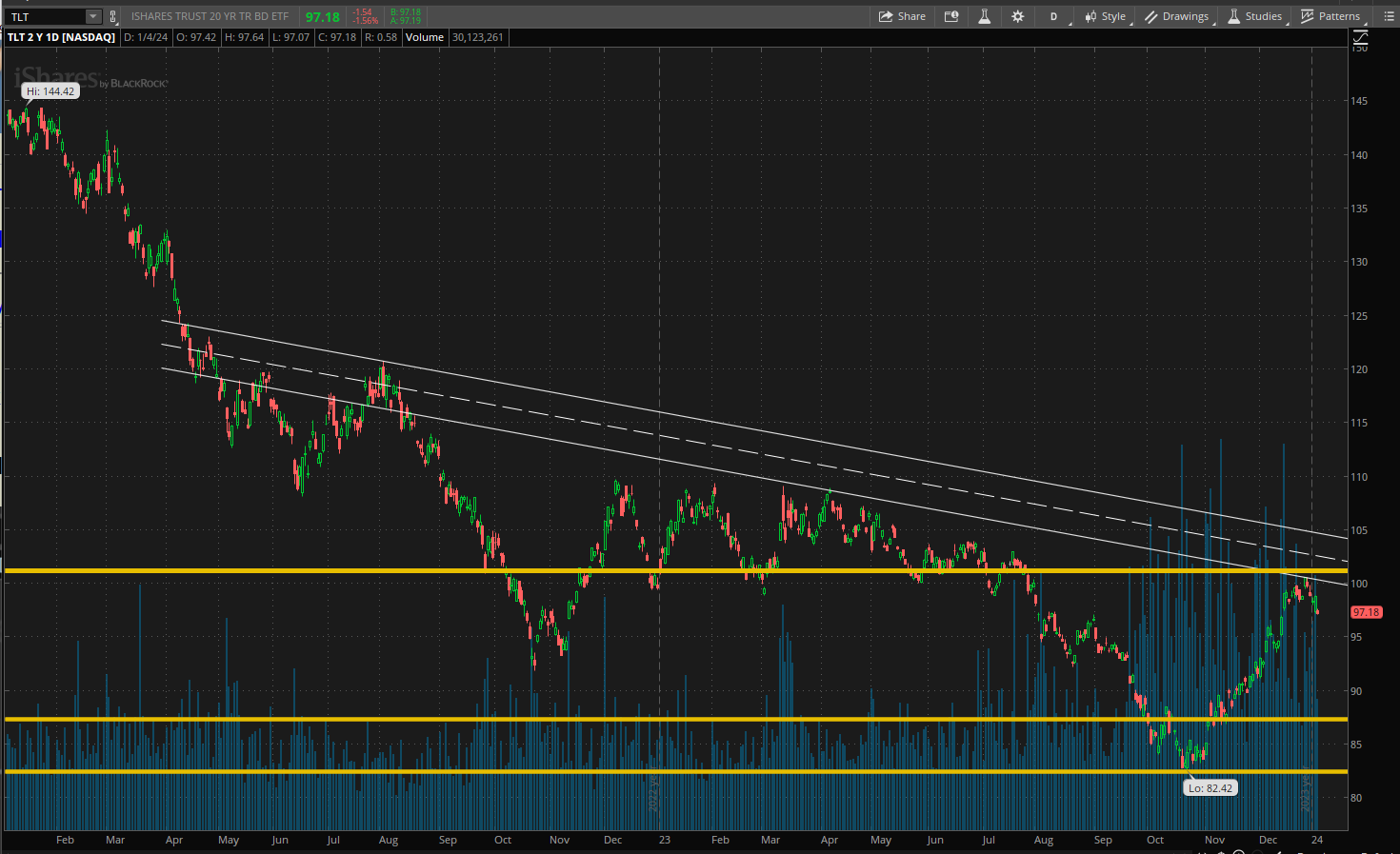Toggle the price axis scale icon

tap(1360, 37)
